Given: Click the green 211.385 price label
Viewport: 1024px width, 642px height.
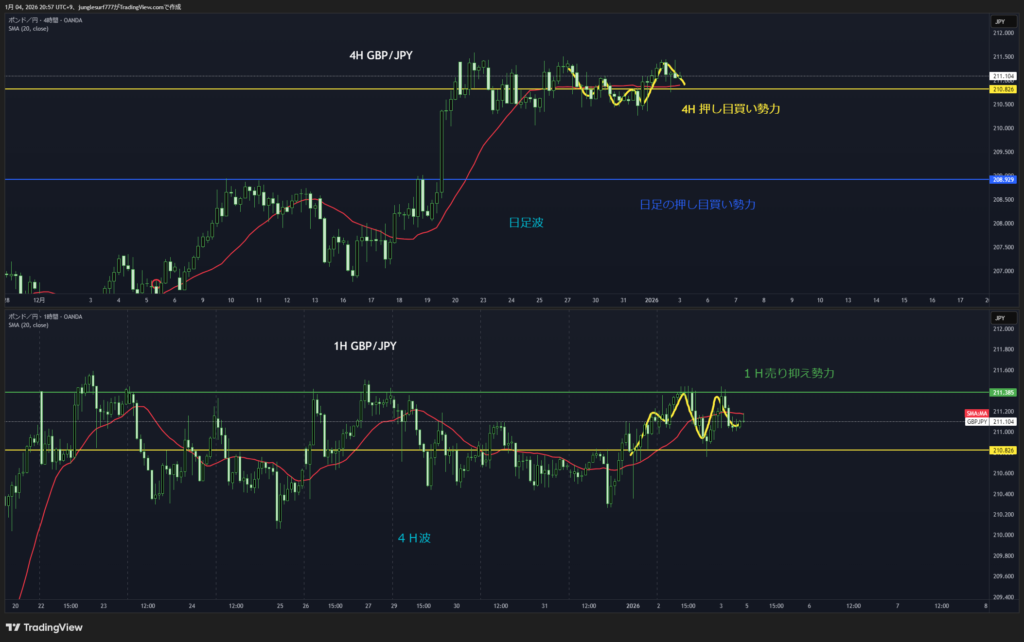Looking at the screenshot, I should (1002, 392).
